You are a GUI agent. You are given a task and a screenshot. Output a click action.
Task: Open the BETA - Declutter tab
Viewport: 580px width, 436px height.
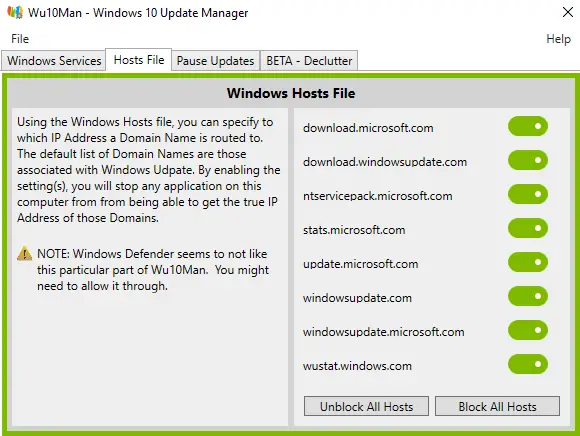(309, 61)
